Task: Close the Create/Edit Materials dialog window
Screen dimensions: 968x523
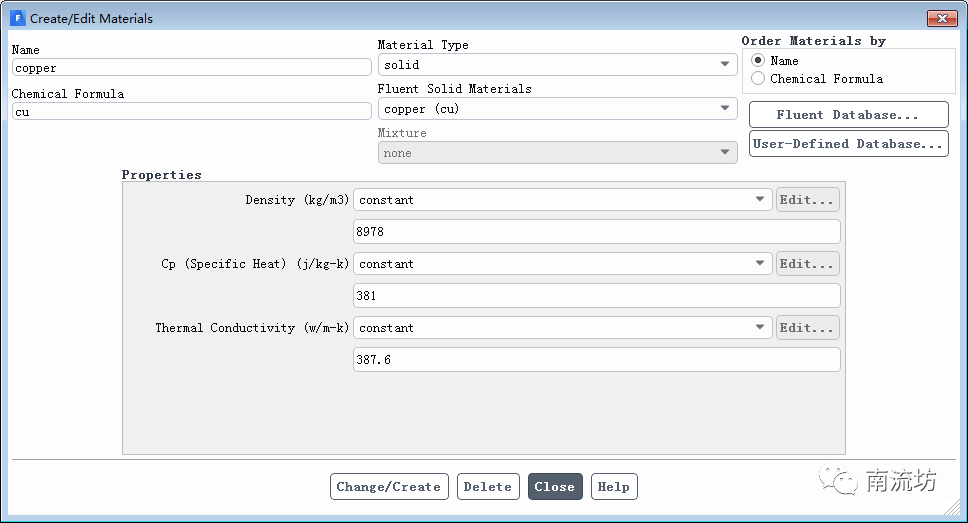Action: 941,18
